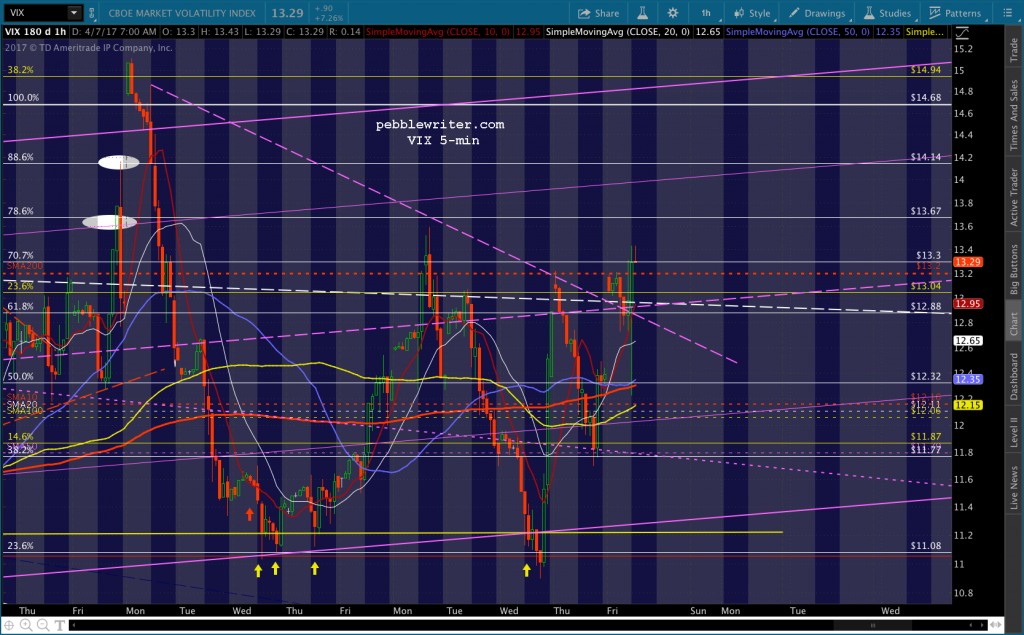Click the 88.6% retracement label
The width and height of the screenshot is (1024, 635).
20,157
